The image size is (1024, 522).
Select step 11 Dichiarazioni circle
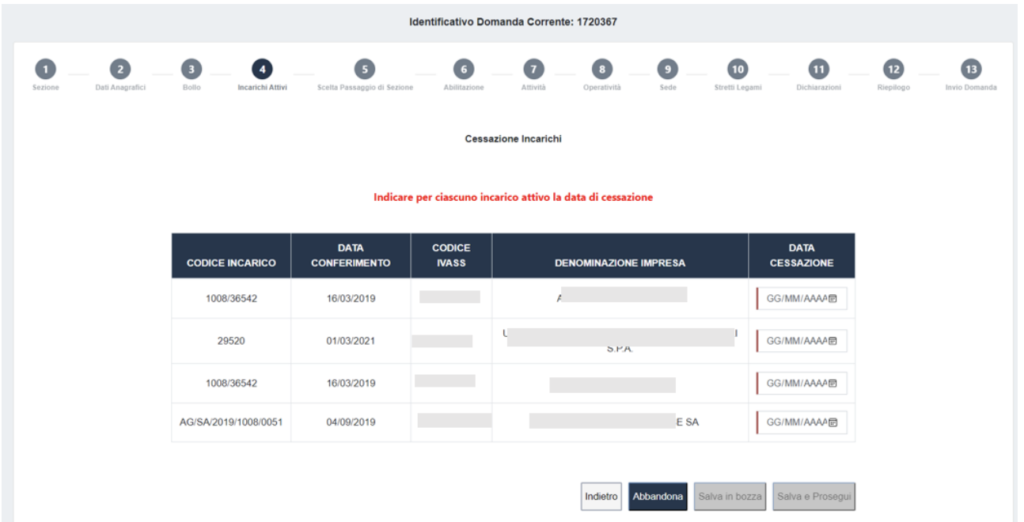(x=818, y=69)
